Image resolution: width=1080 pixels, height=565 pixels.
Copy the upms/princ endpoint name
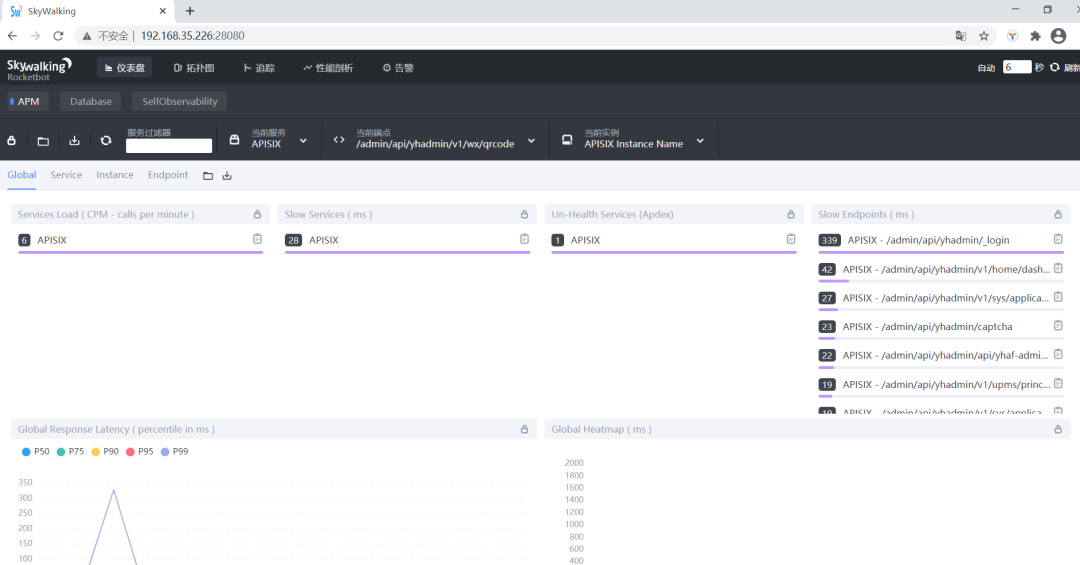(1058, 383)
